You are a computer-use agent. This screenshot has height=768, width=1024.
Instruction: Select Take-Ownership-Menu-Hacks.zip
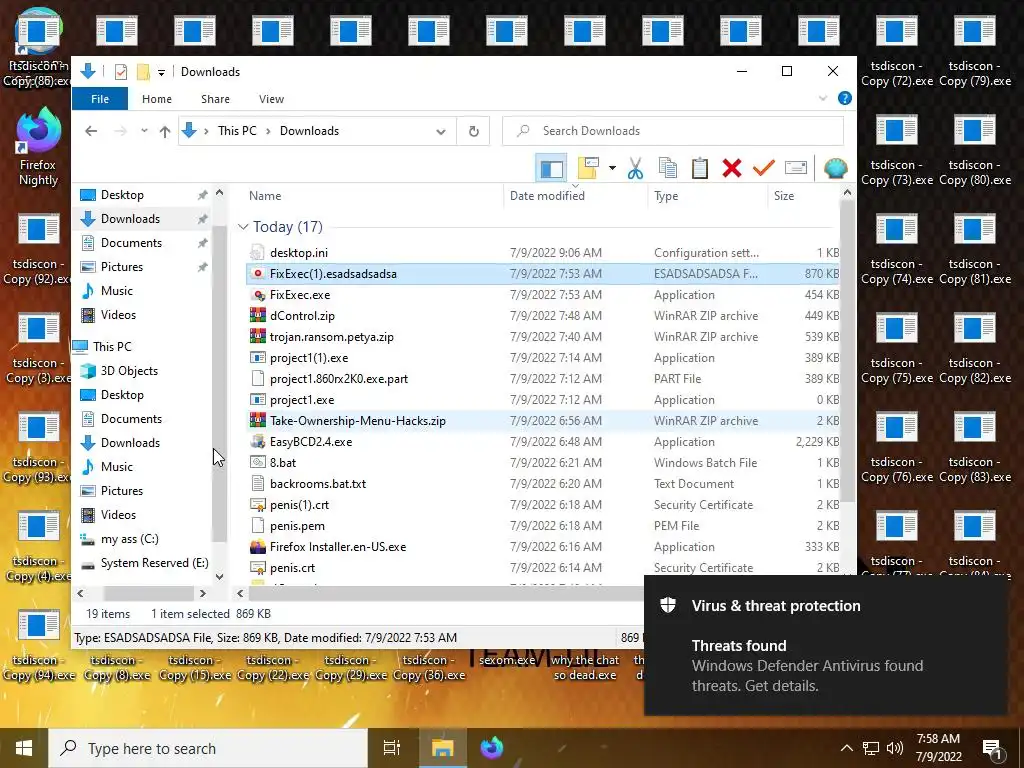tap(357, 421)
